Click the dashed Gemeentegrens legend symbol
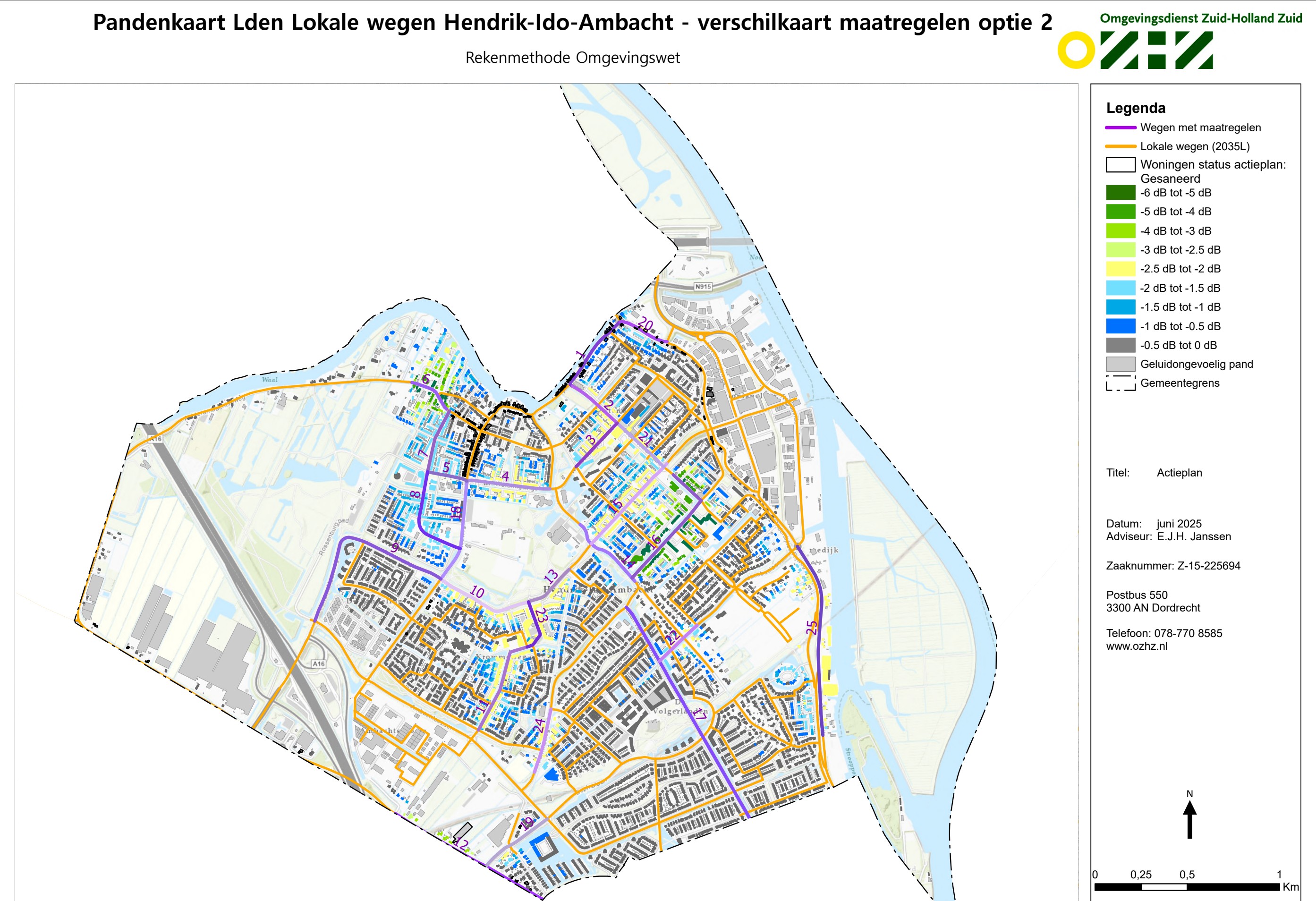1316x901 pixels. (1121, 383)
